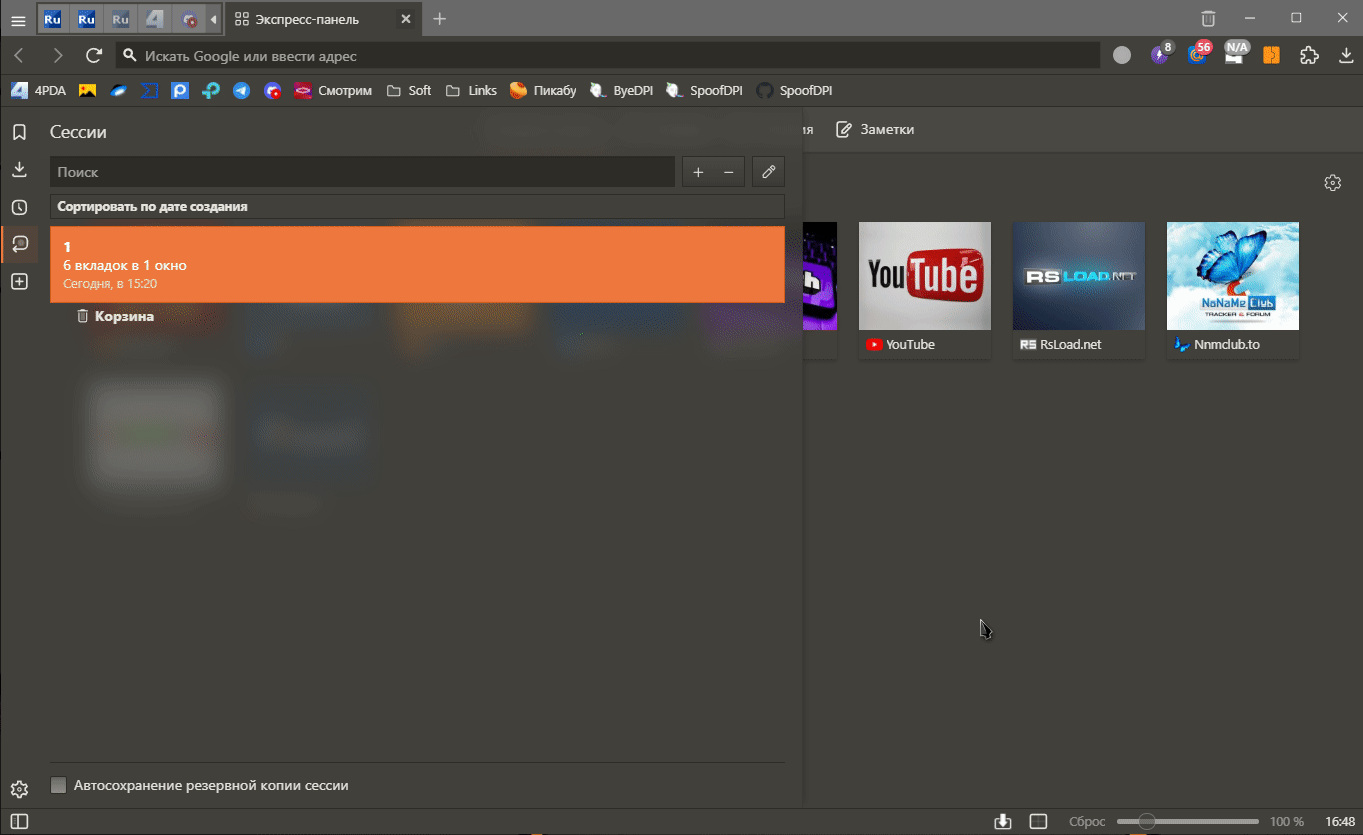Click the mail extension with badge 56

[1198, 54]
